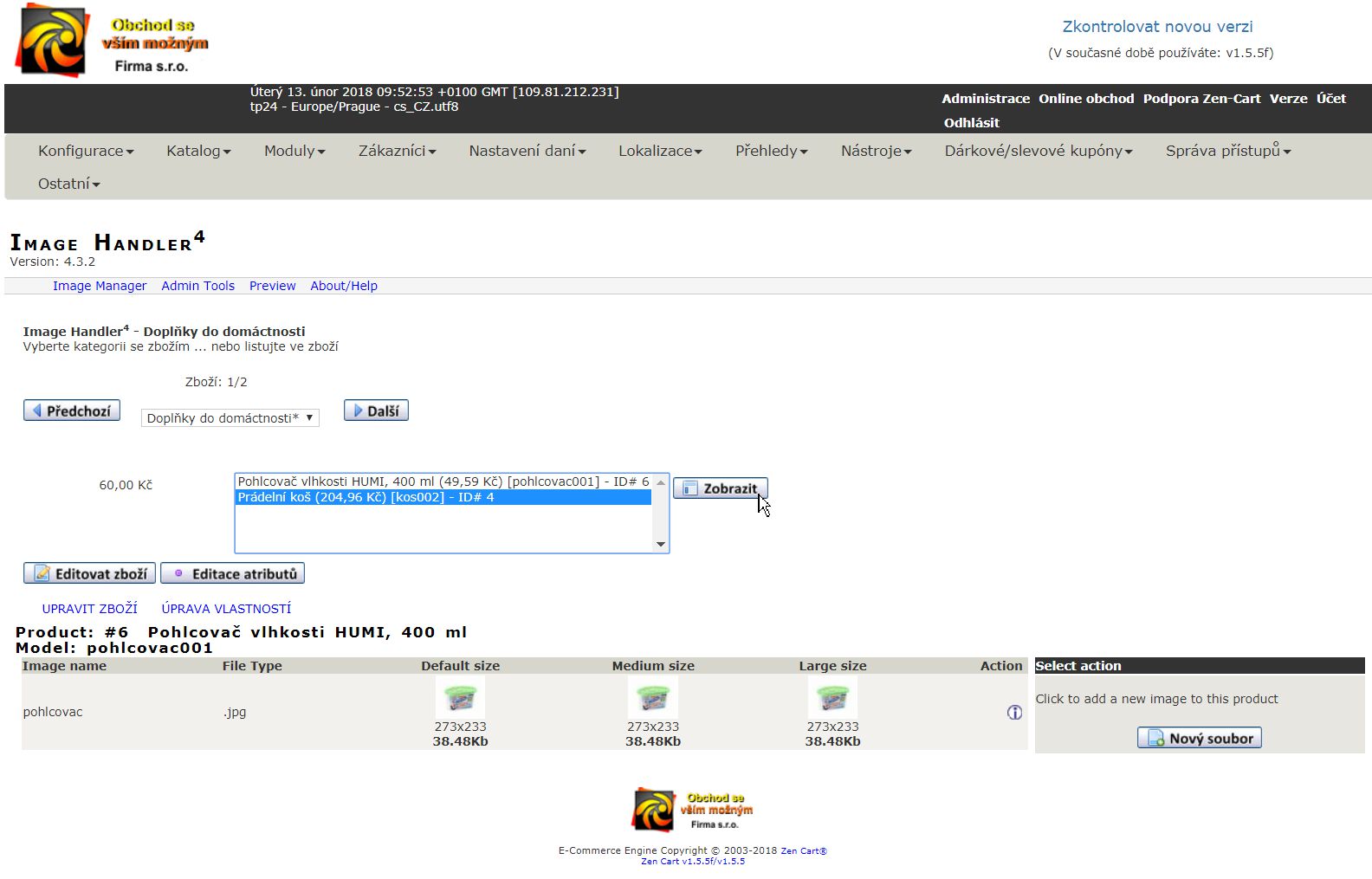Expand the Konfigurace menu
This screenshot has height=879, width=1372.
coord(86,151)
